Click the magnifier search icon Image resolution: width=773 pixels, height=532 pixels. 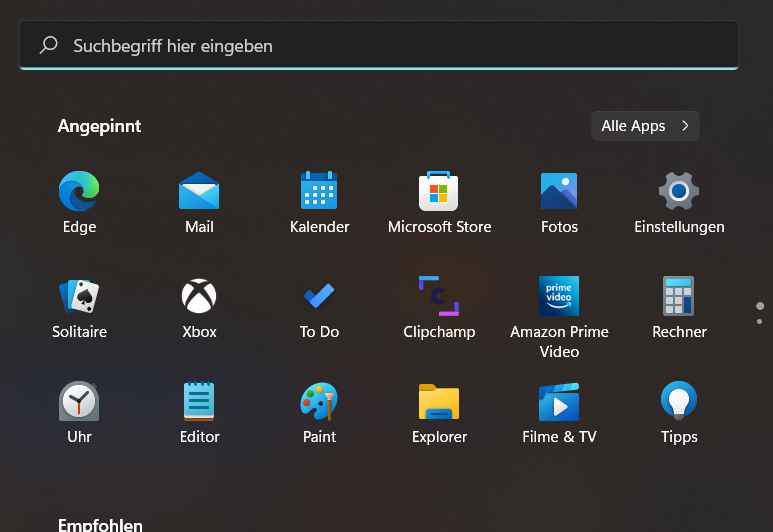pyautogui.click(x=49, y=45)
